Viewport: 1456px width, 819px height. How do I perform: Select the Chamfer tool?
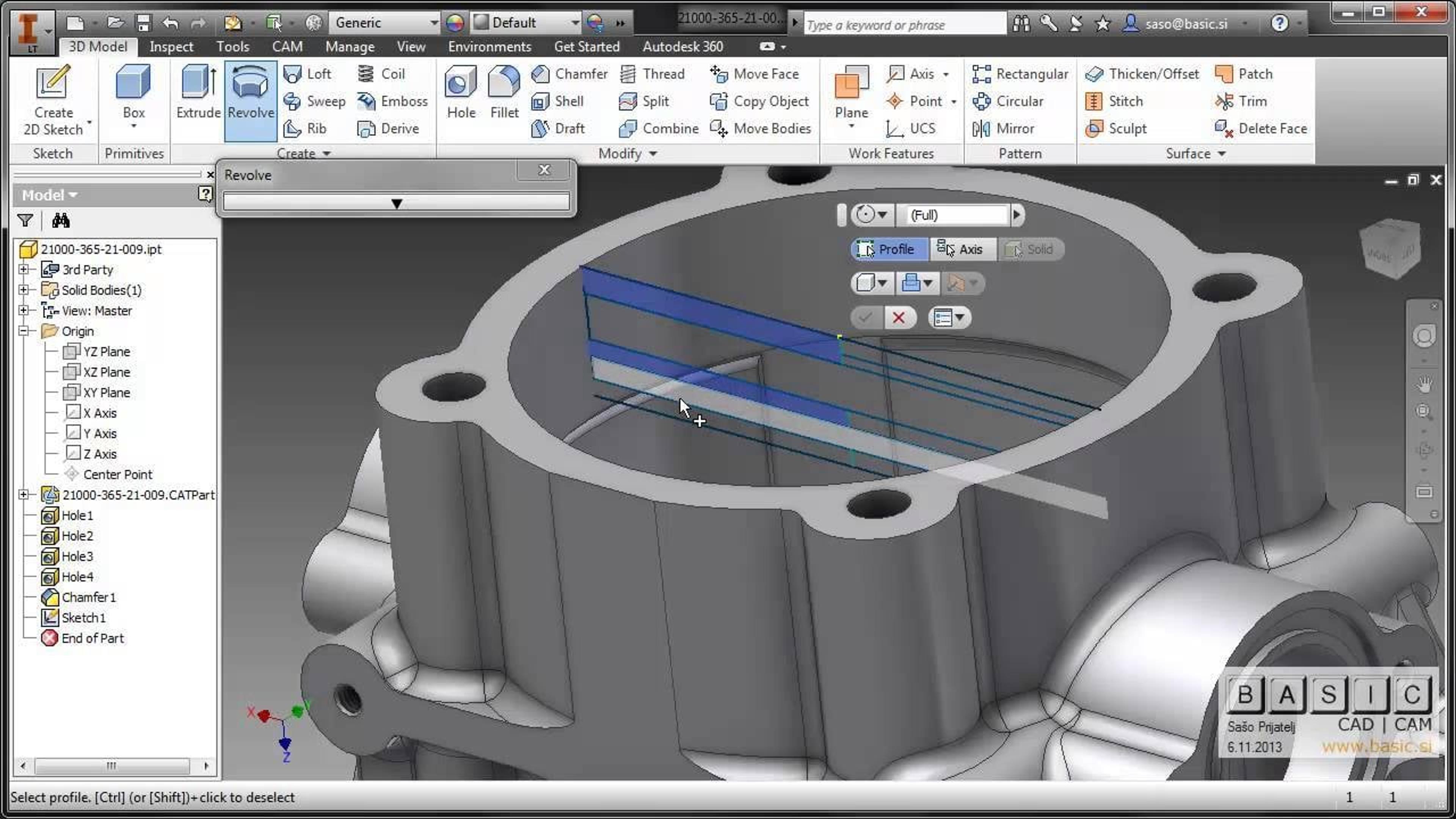[x=570, y=74]
